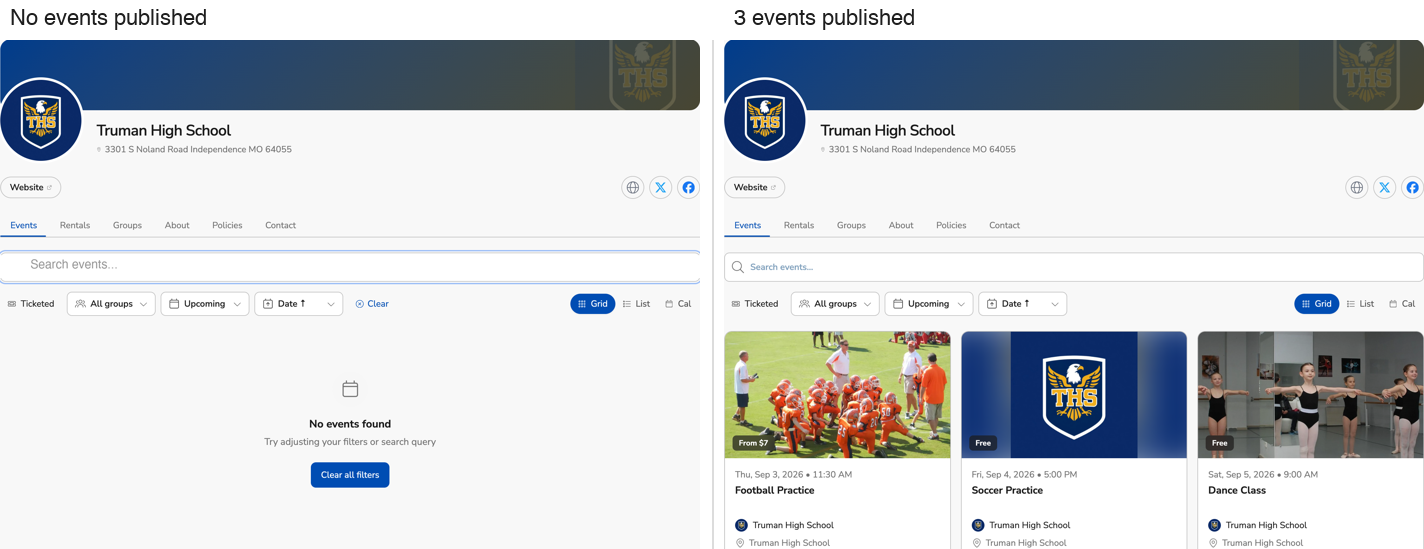Screen dimensions: 1424x549
Task: Open Soccer Practice card THS image
Action: (x=1074, y=395)
